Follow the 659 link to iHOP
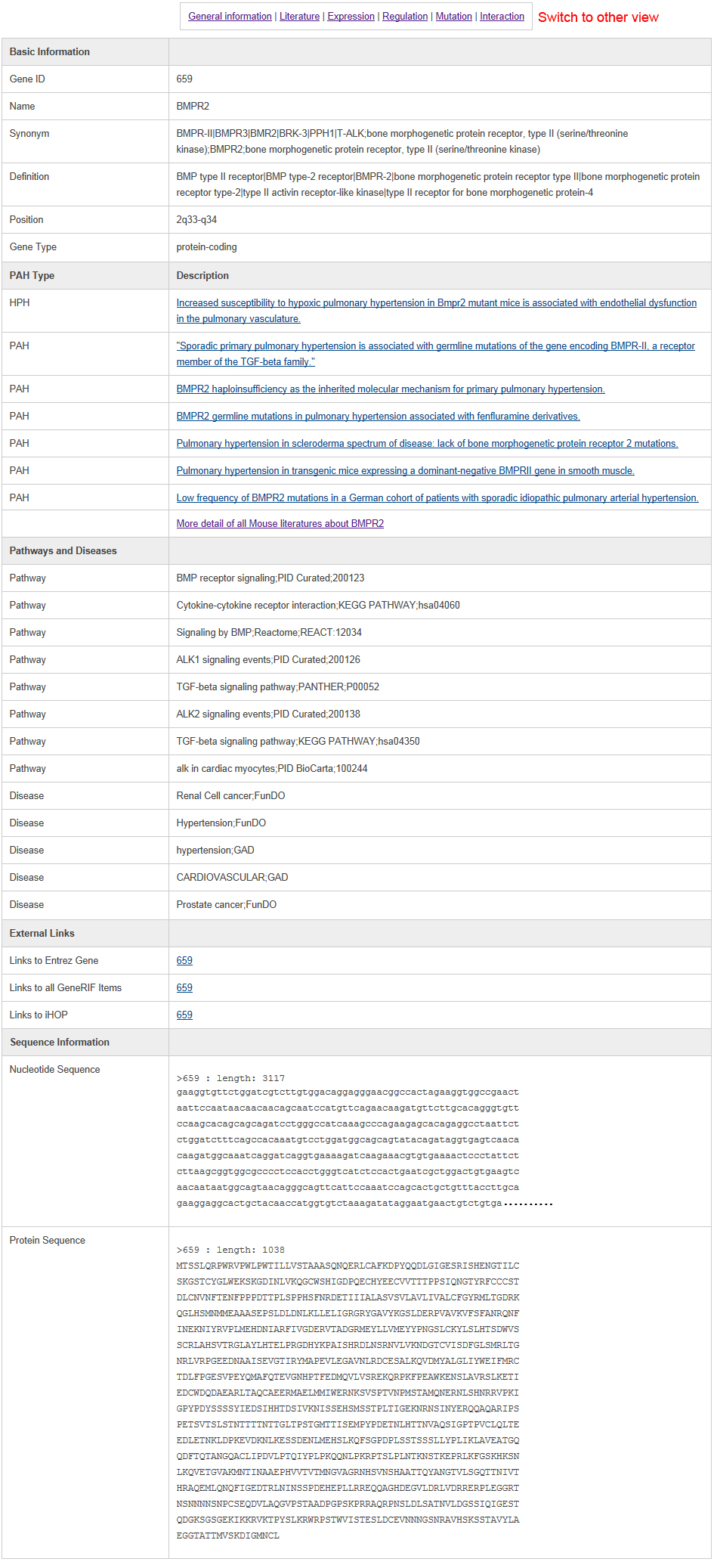 pos(184,1015)
